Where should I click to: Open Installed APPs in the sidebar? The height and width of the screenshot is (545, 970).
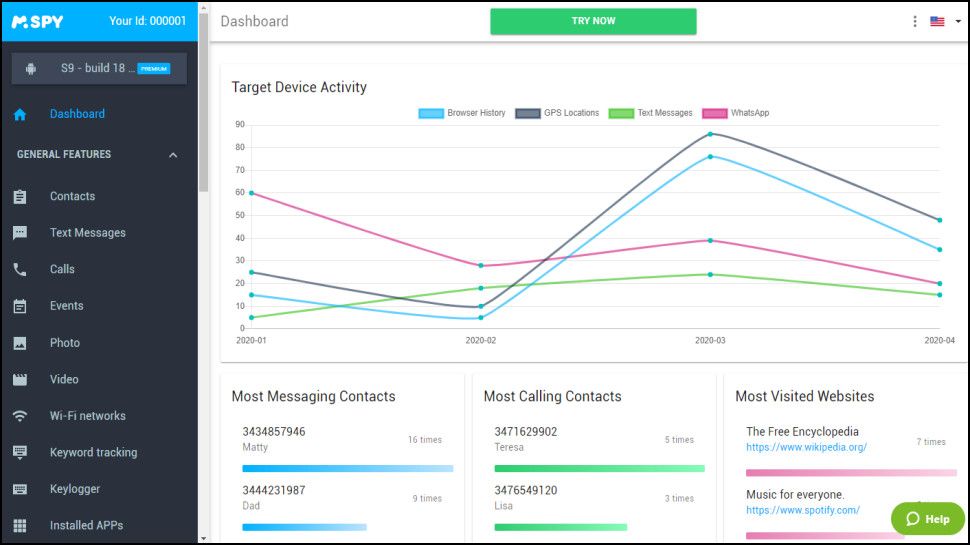click(x=87, y=525)
